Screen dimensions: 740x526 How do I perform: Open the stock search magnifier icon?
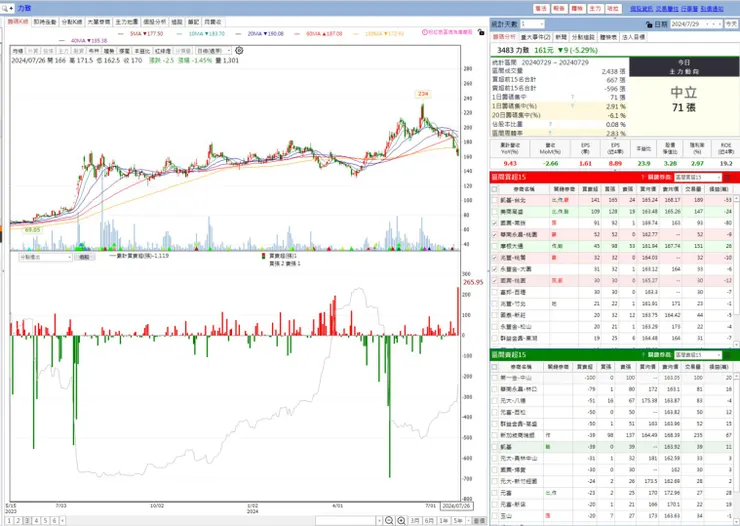(x=5, y=8)
